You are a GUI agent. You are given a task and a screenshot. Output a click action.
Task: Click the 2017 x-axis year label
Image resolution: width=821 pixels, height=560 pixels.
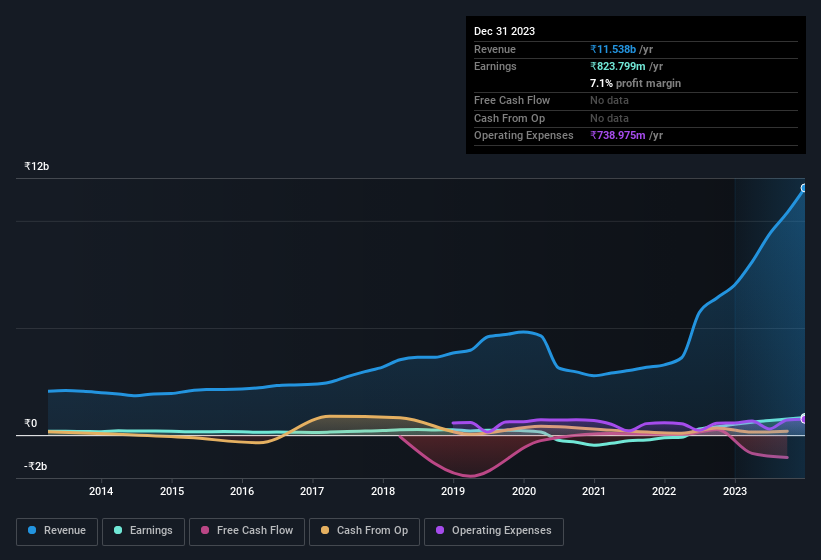tap(312, 491)
